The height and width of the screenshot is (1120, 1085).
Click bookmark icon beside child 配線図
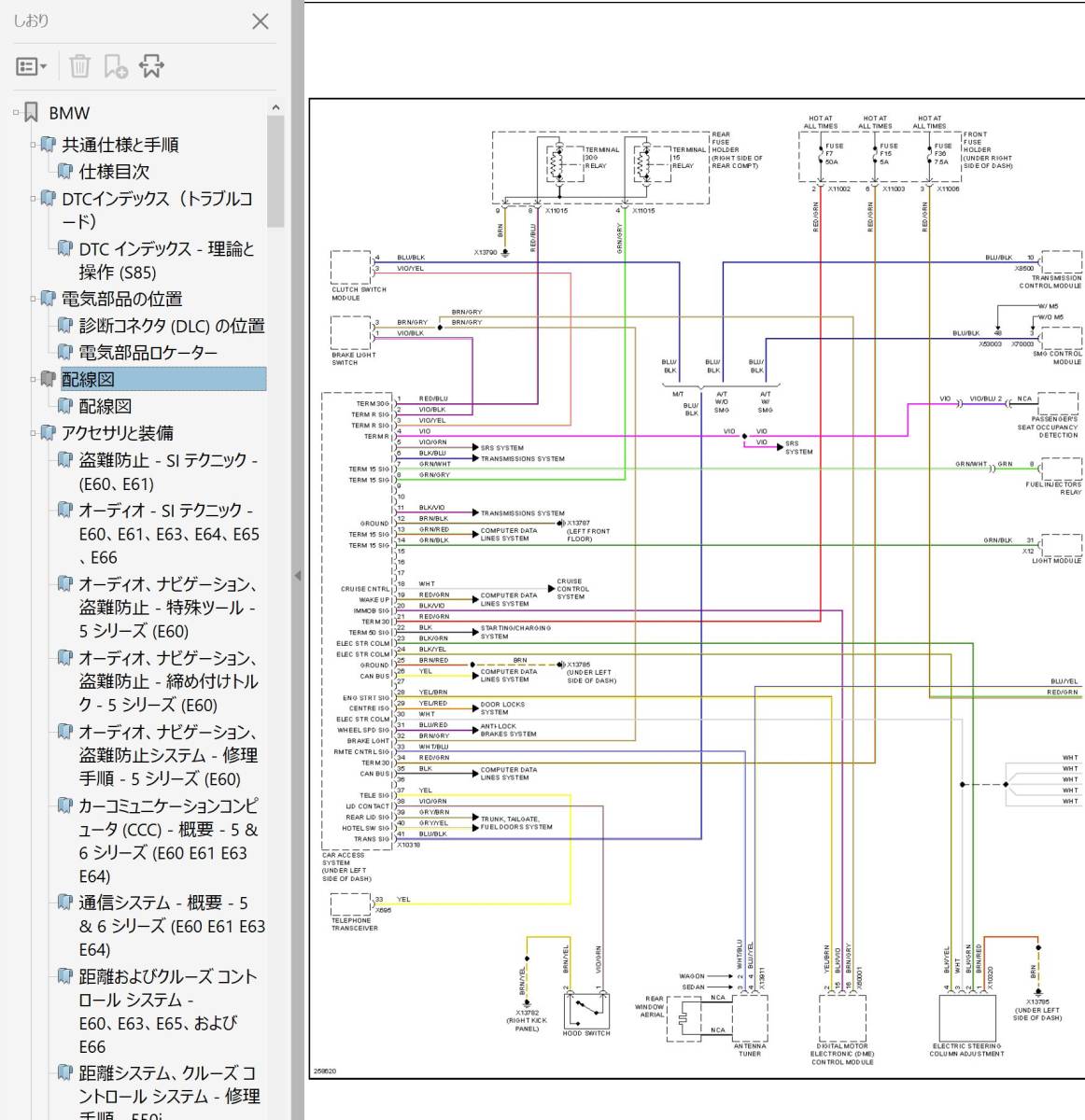64,406
